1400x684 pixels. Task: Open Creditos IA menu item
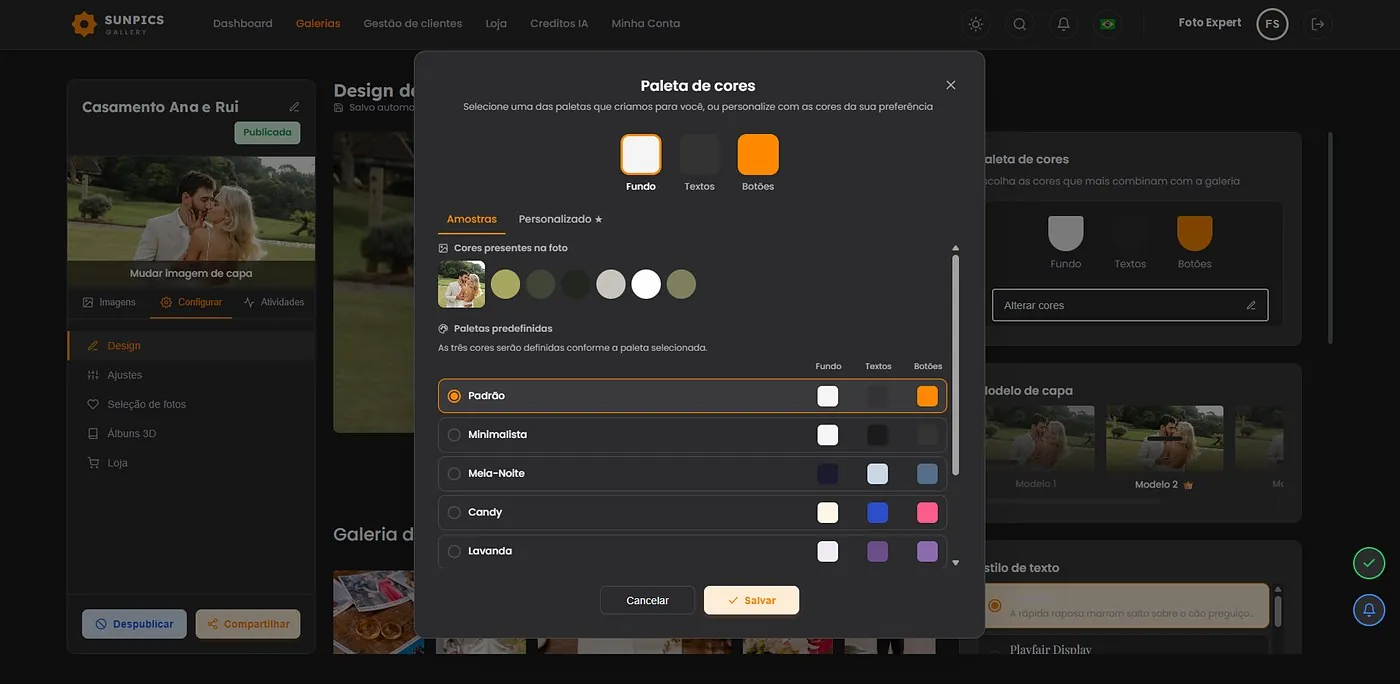tap(559, 23)
